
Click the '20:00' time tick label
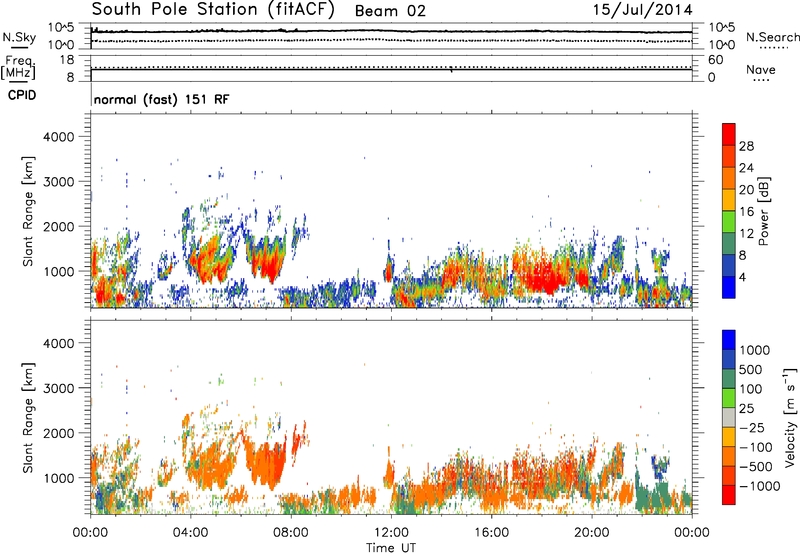coord(591,533)
